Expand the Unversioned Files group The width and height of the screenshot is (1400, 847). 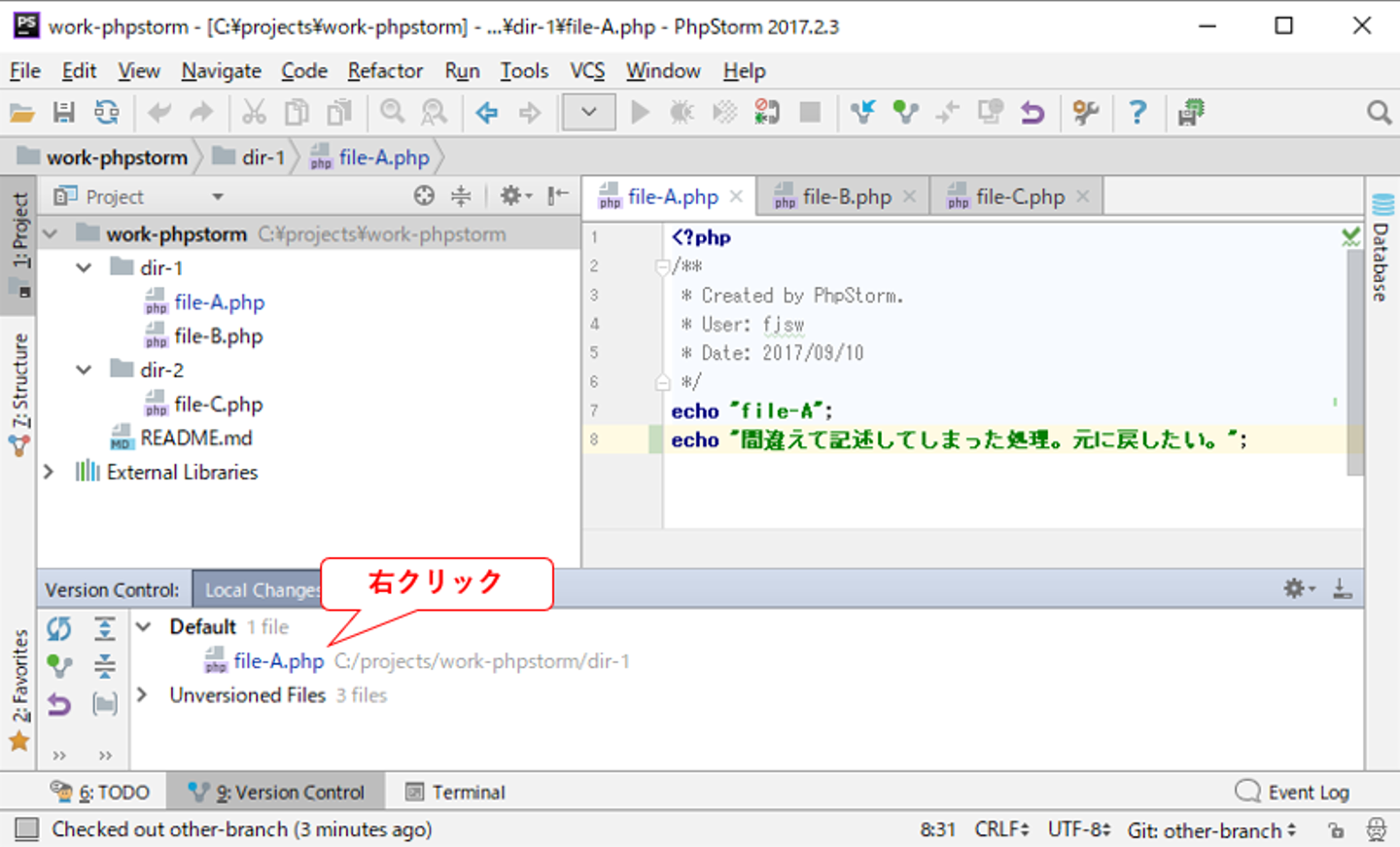coord(143,694)
